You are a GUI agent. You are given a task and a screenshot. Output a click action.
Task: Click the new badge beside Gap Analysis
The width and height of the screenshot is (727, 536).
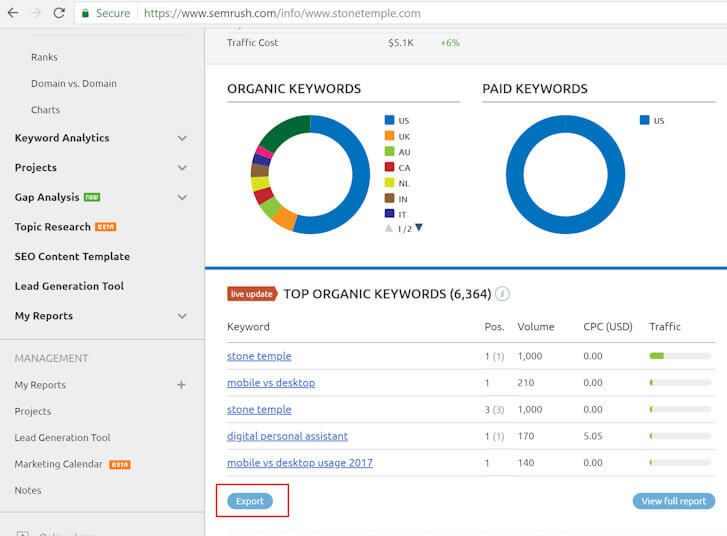92,197
